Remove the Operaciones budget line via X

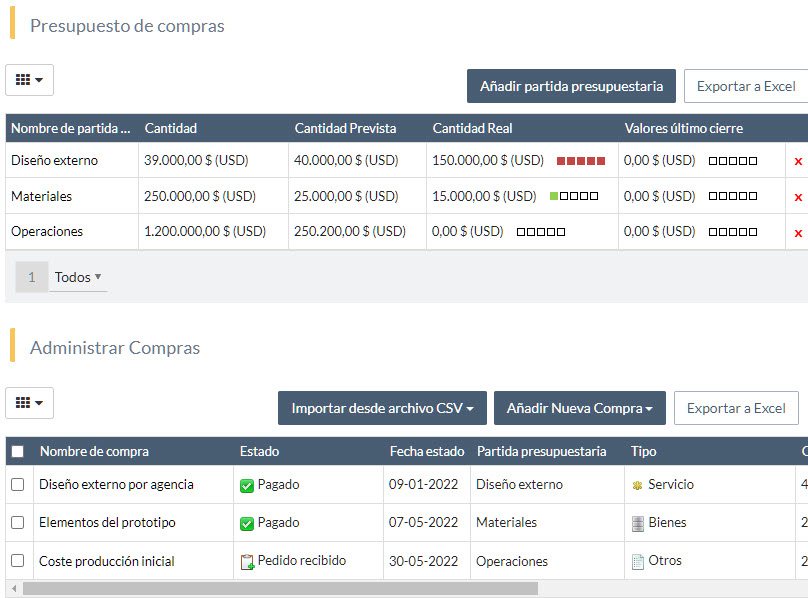point(798,233)
